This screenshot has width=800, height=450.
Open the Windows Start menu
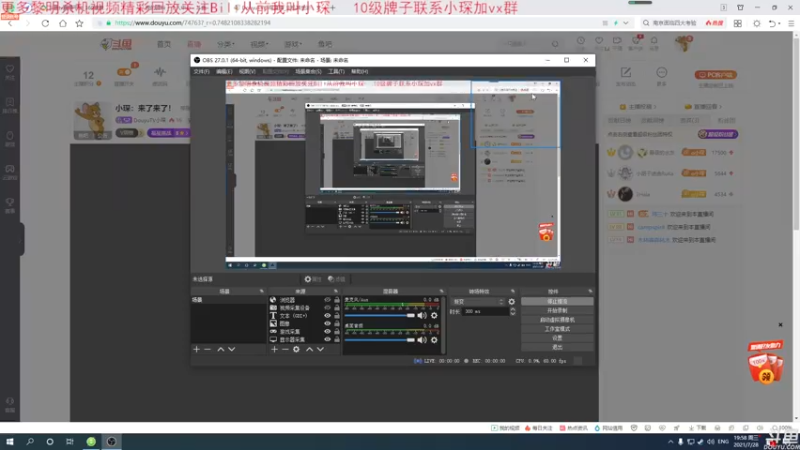tap(10, 442)
